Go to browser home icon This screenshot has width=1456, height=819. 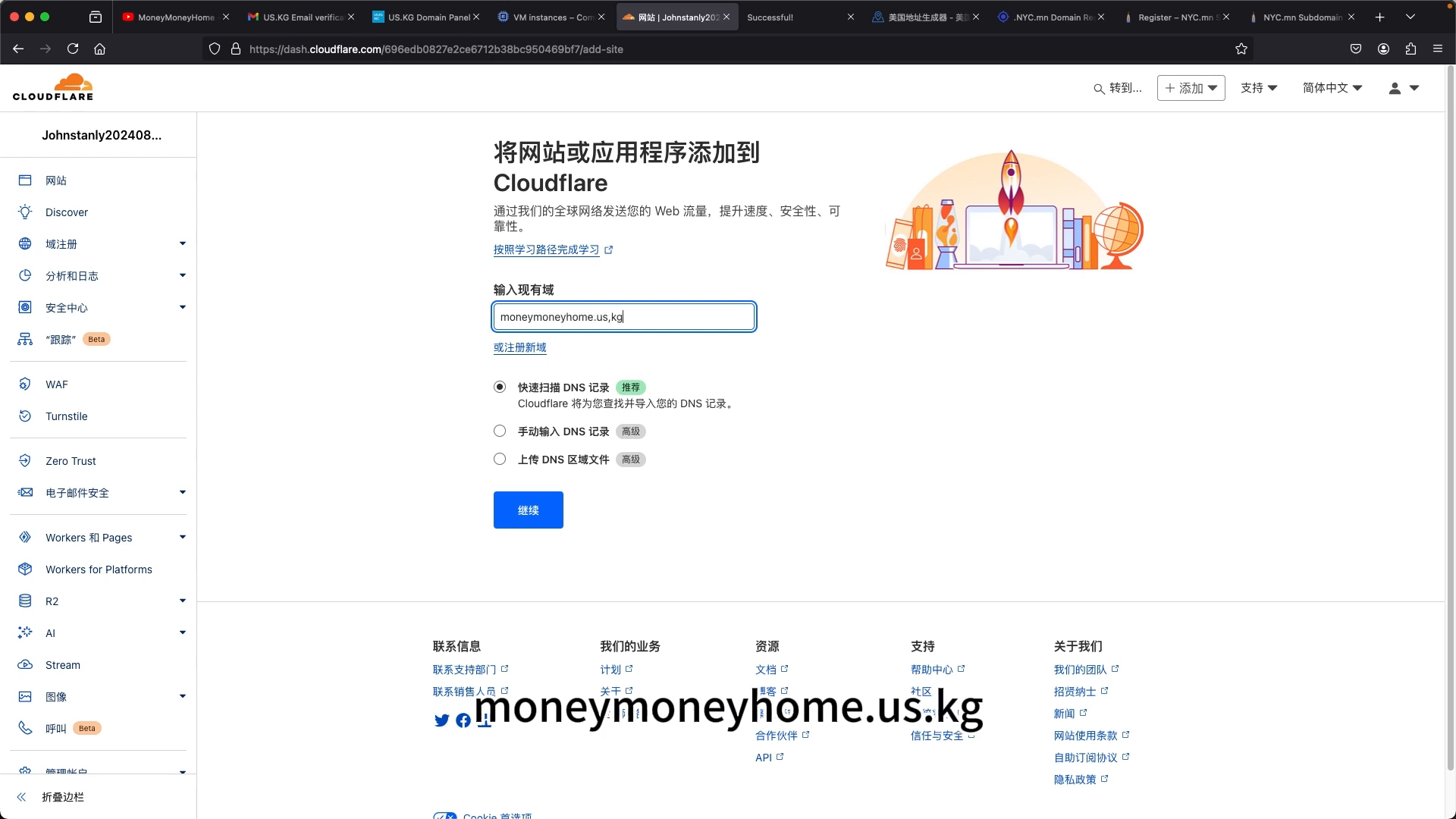99,49
